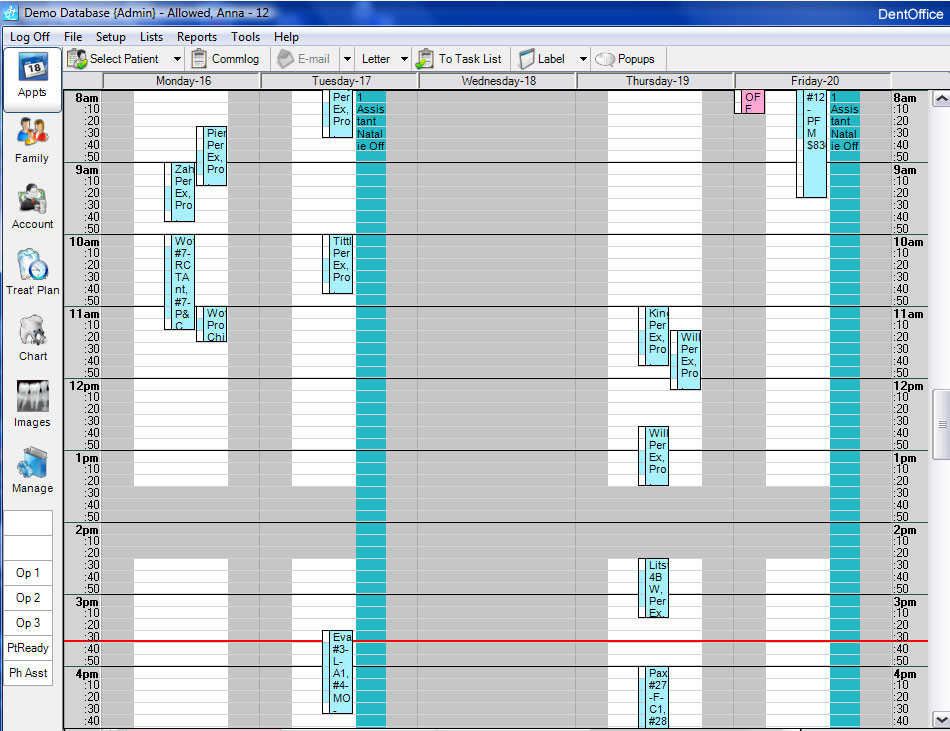Toggle the PtReady status cell

(28, 648)
